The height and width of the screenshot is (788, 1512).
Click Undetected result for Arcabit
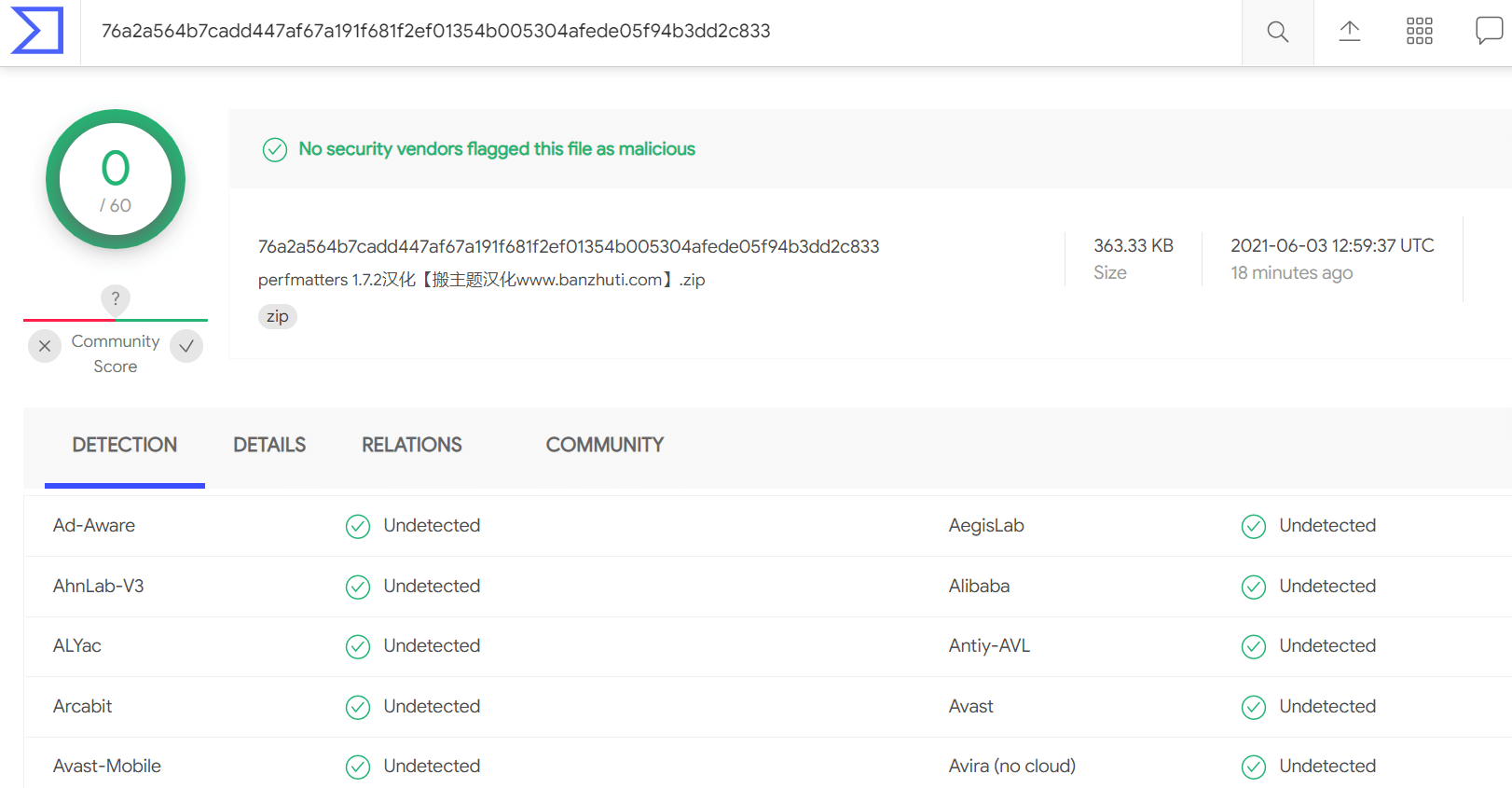[432, 706]
